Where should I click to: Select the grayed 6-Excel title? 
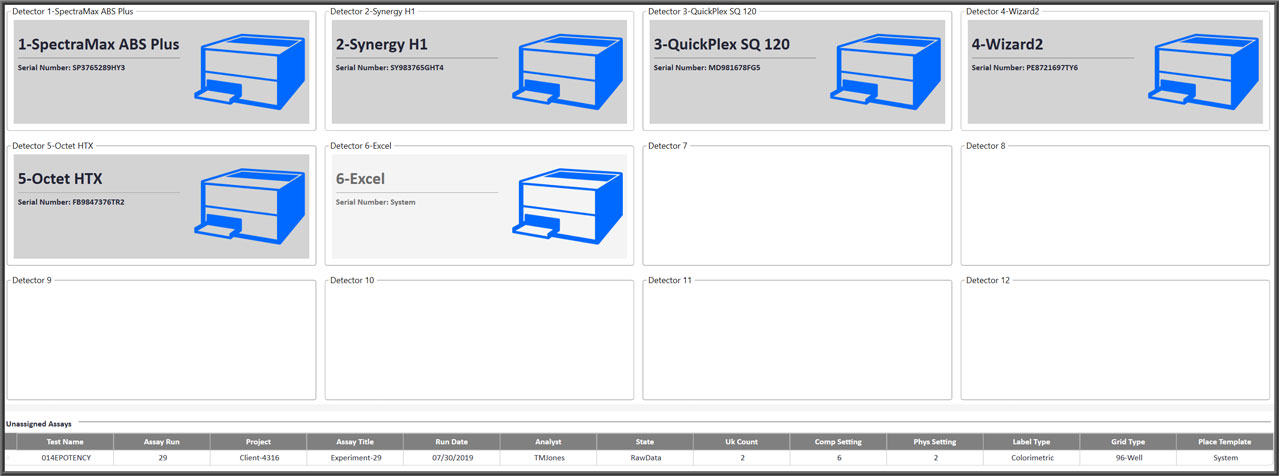tap(360, 179)
